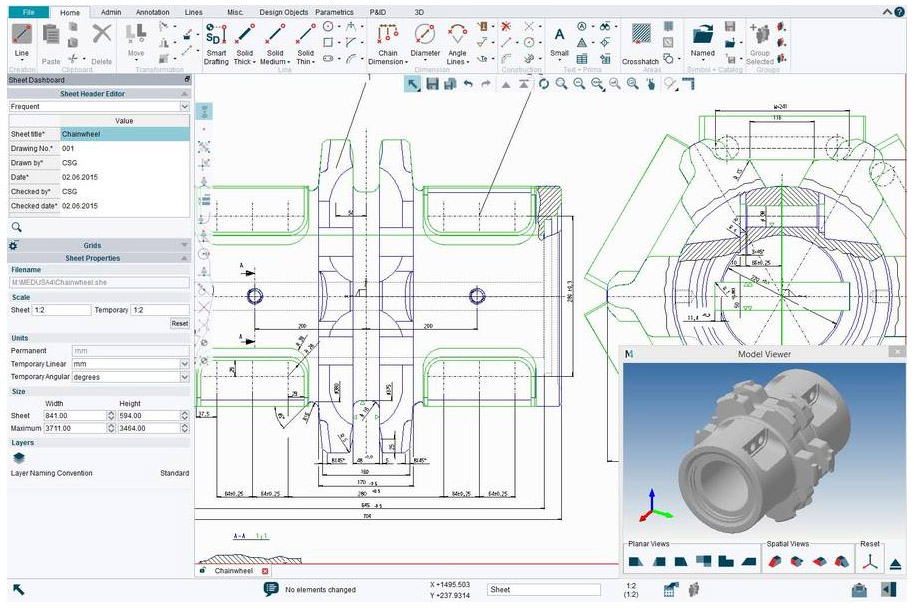Image resolution: width=914 pixels, height=610 pixels.
Task: Click the red asterisk construction point tool
Action: 506,26
